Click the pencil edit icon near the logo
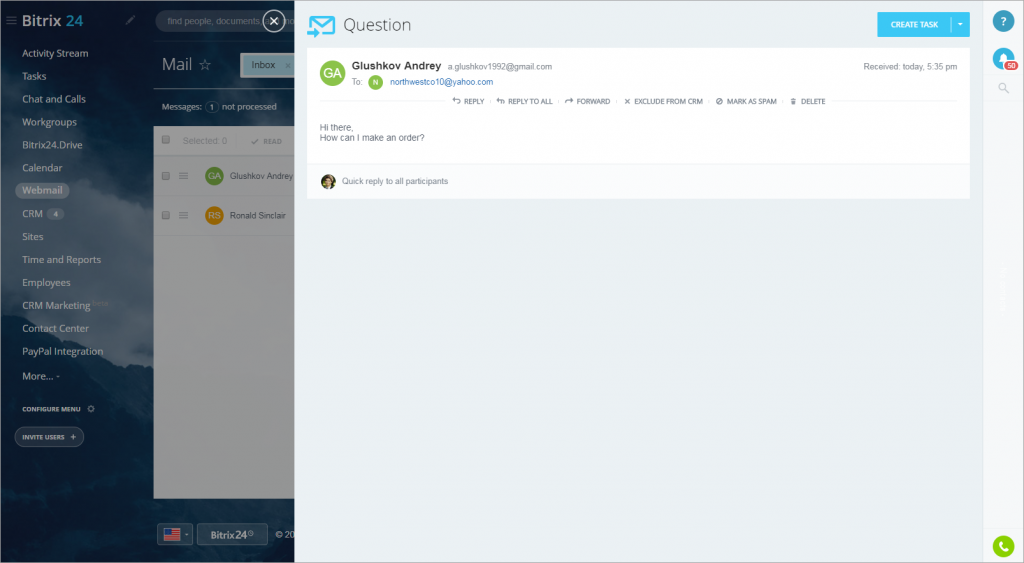This screenshot has width=1024, height=563. click(x=130, y=20)
